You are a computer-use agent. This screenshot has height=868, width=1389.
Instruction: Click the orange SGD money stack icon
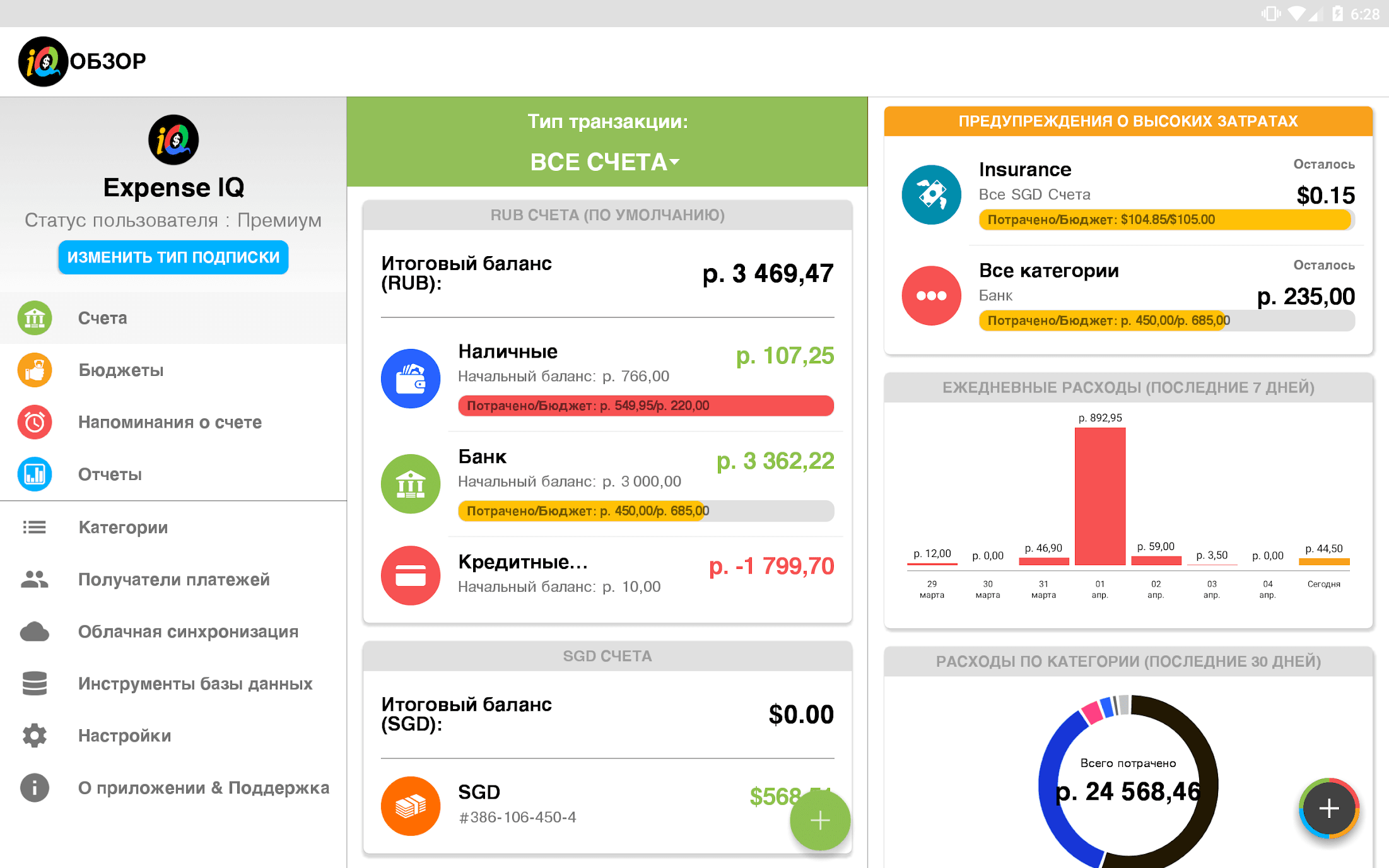coord(411,806)
